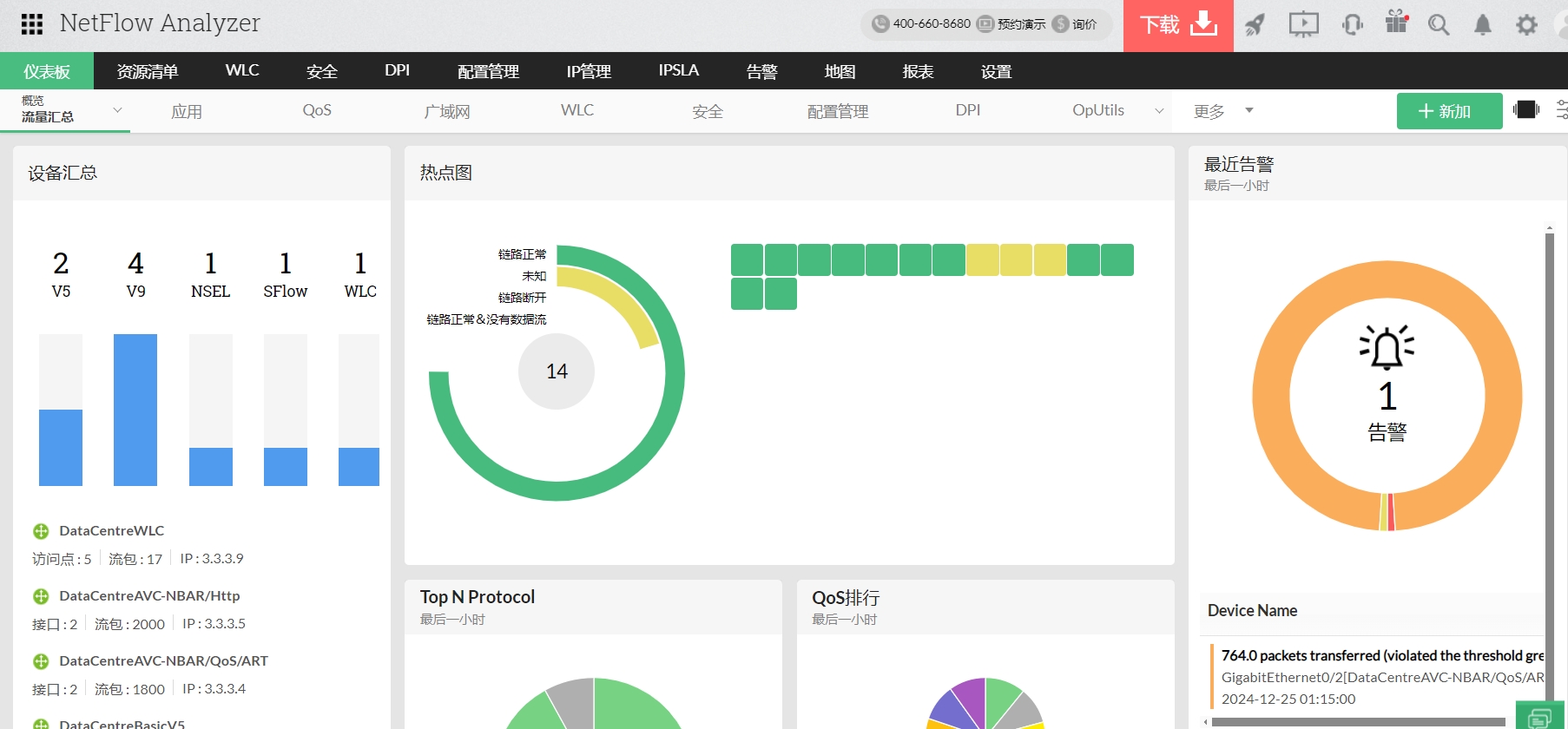Image resolution: width=1568 pixels, height=729 pixels.
Task: Click the magnifier search icon
Action: [1439, 25]
